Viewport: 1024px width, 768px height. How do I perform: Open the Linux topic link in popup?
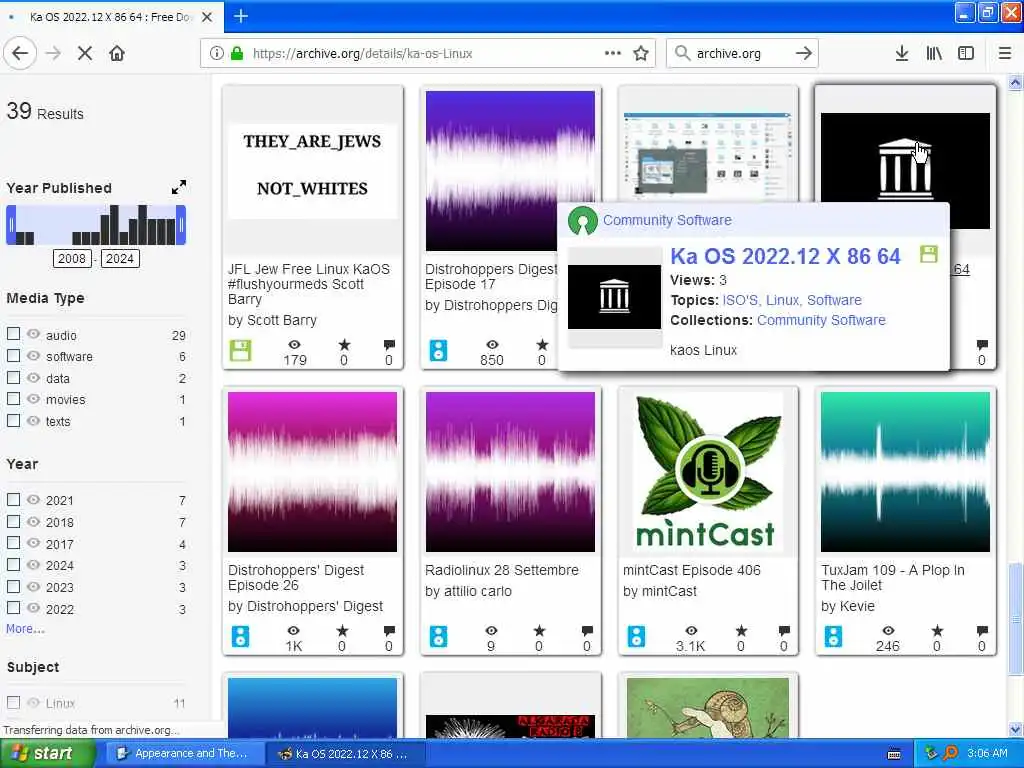pos(782,300)
